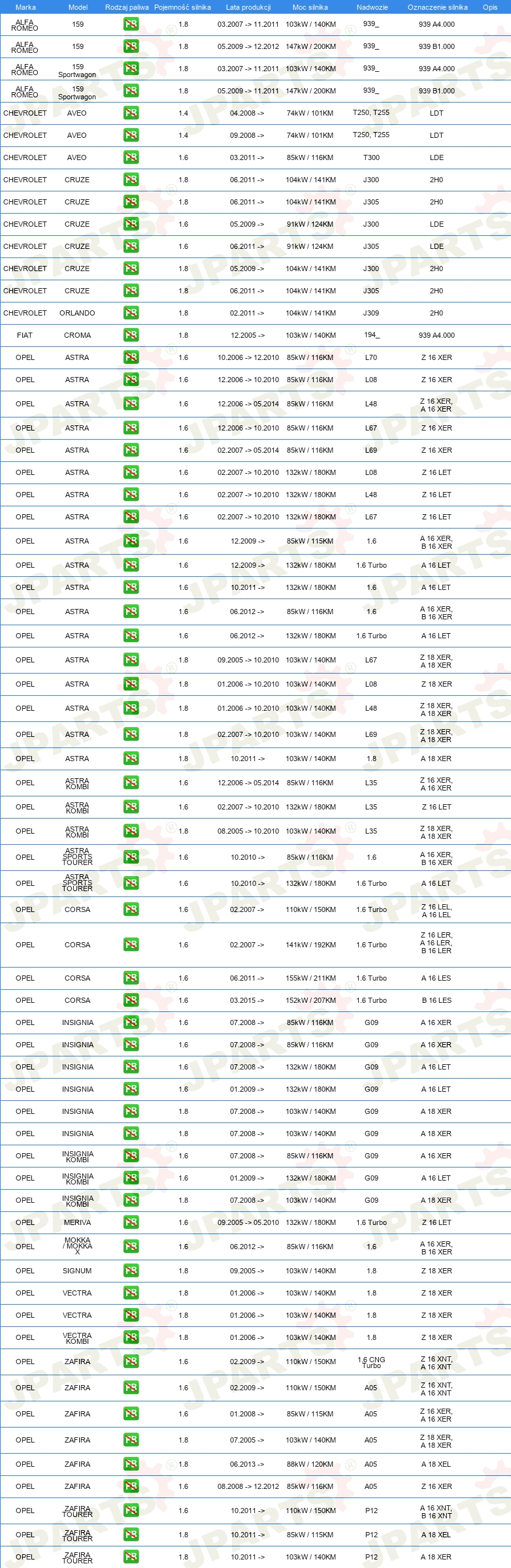Click fuel icon in Astra Sports Tourer 132kW row
The width and height of the screenshot is (511, 1568).
point(131,883)
